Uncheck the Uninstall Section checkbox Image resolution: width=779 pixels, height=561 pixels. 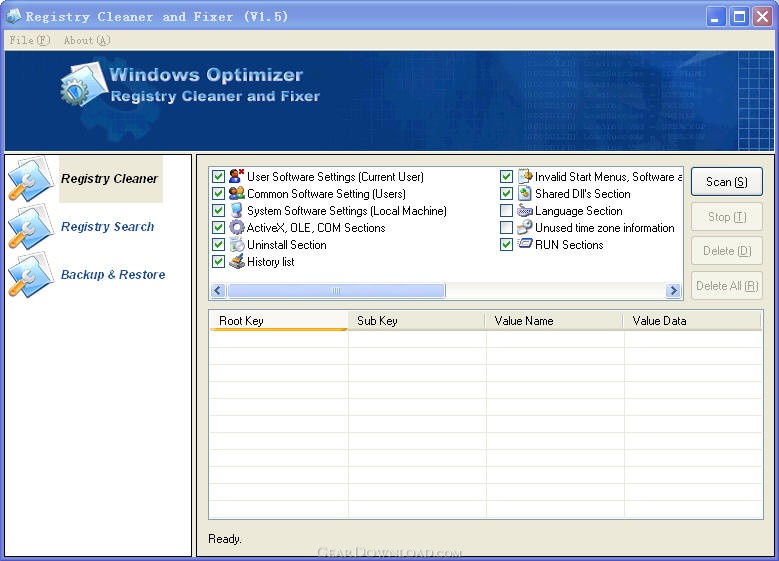pos(218,245)
